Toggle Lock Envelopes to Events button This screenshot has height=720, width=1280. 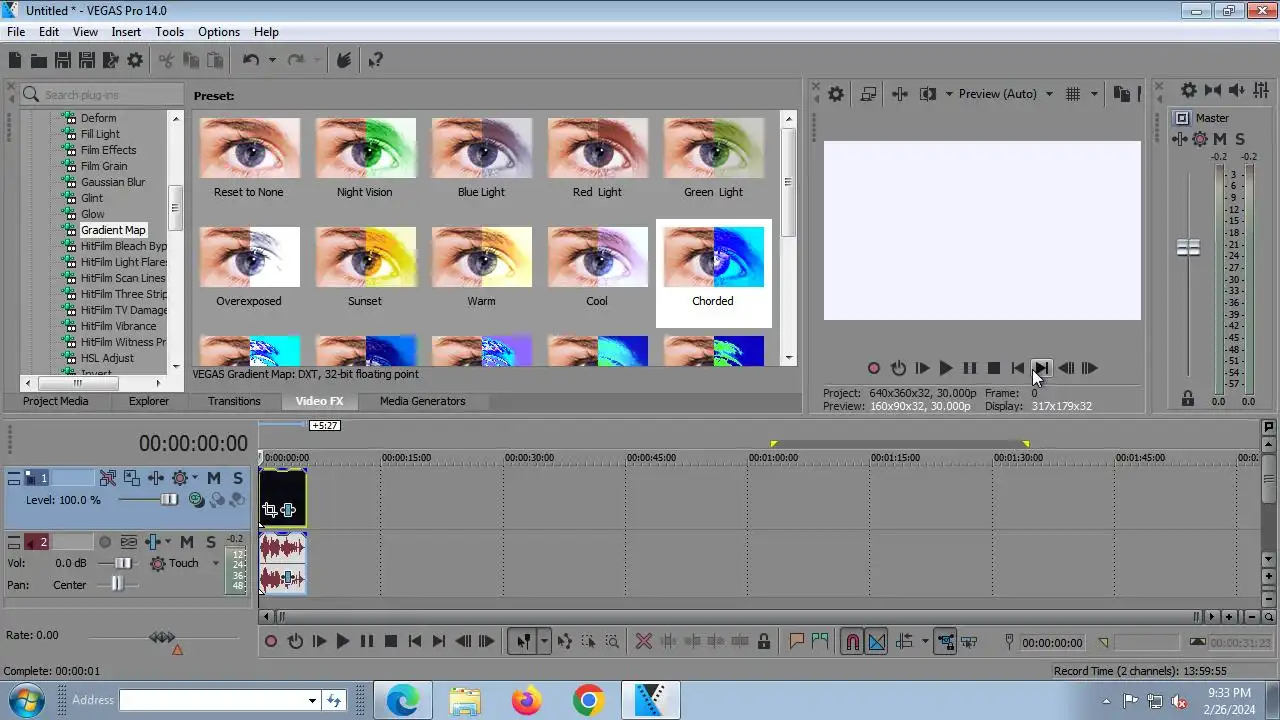945,642
